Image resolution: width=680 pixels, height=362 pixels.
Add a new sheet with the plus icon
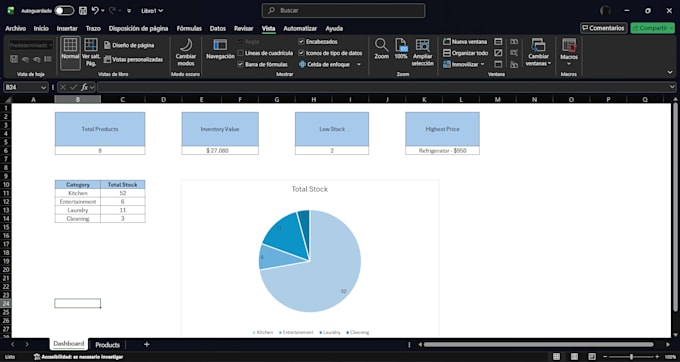(x=147, y=344)
